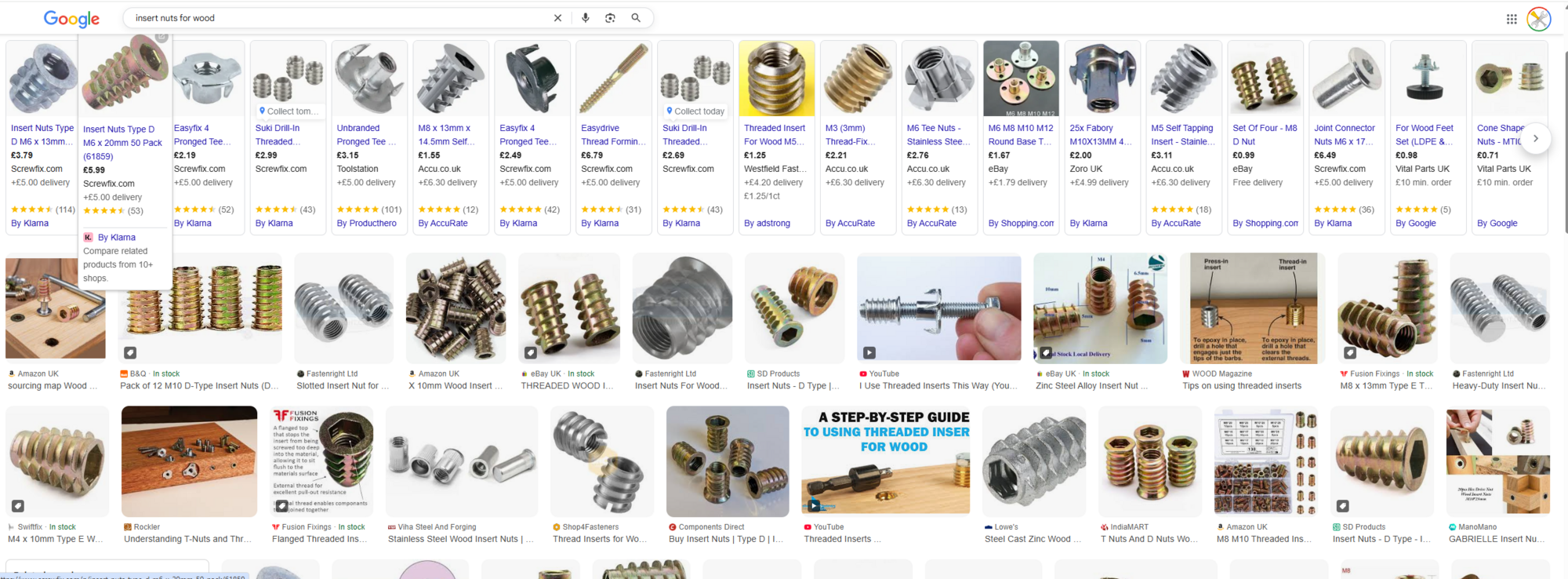The width and height of the screenshot is (1568, 579).
Task: Go to the Google logo homepage
Action: click(x=71, y=19)
